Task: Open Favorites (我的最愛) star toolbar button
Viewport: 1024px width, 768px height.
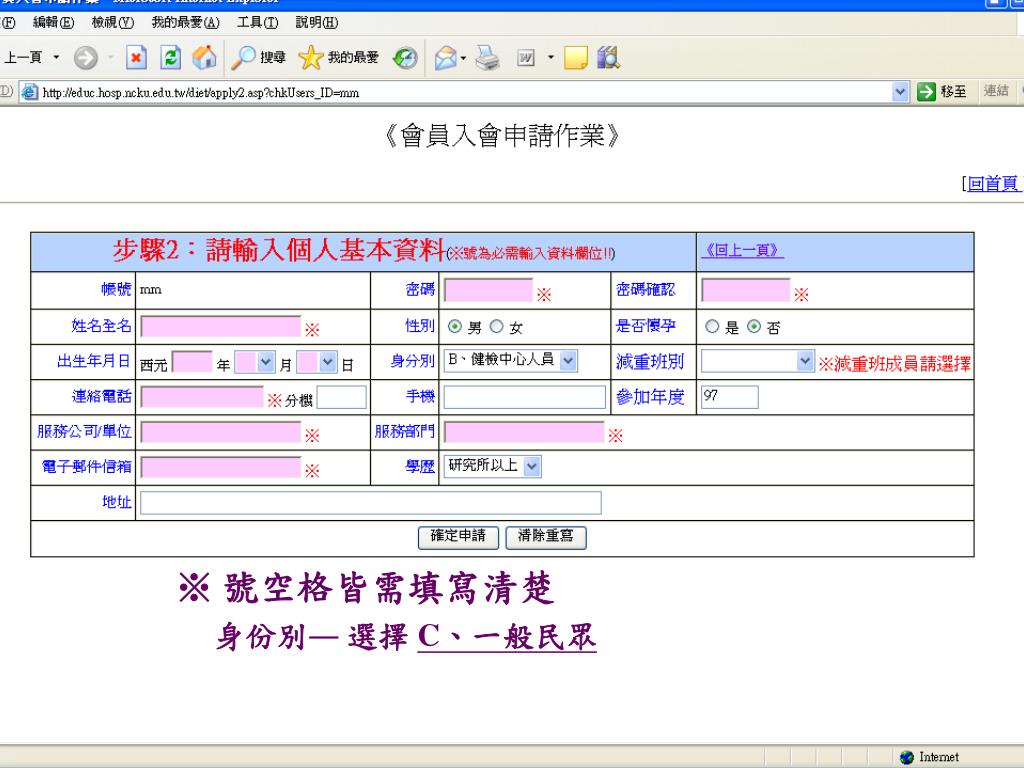Action: 338,57
